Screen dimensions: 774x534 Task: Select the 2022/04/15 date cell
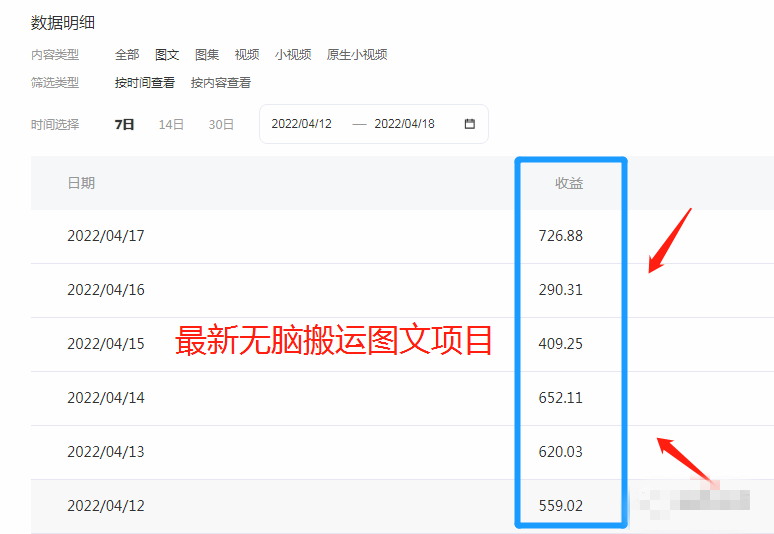pos(106,343)
